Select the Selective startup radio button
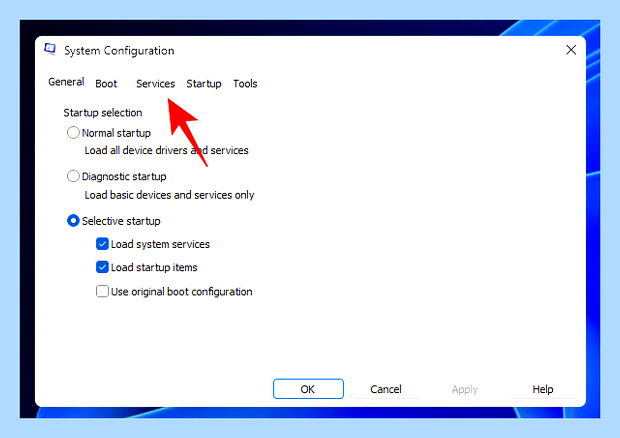 click(x=73, y=221)
